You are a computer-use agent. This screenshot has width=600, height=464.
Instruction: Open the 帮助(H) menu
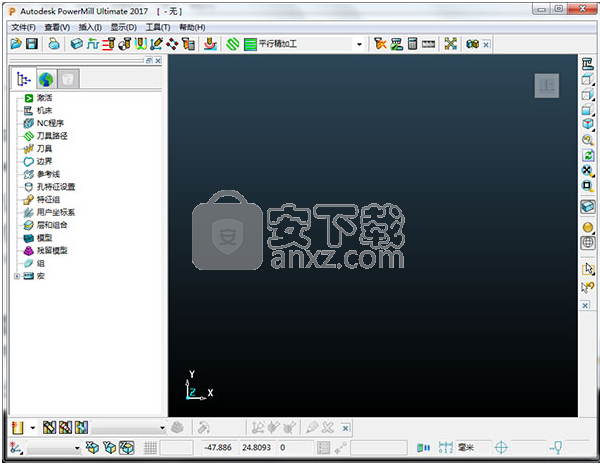coord(192,28)
